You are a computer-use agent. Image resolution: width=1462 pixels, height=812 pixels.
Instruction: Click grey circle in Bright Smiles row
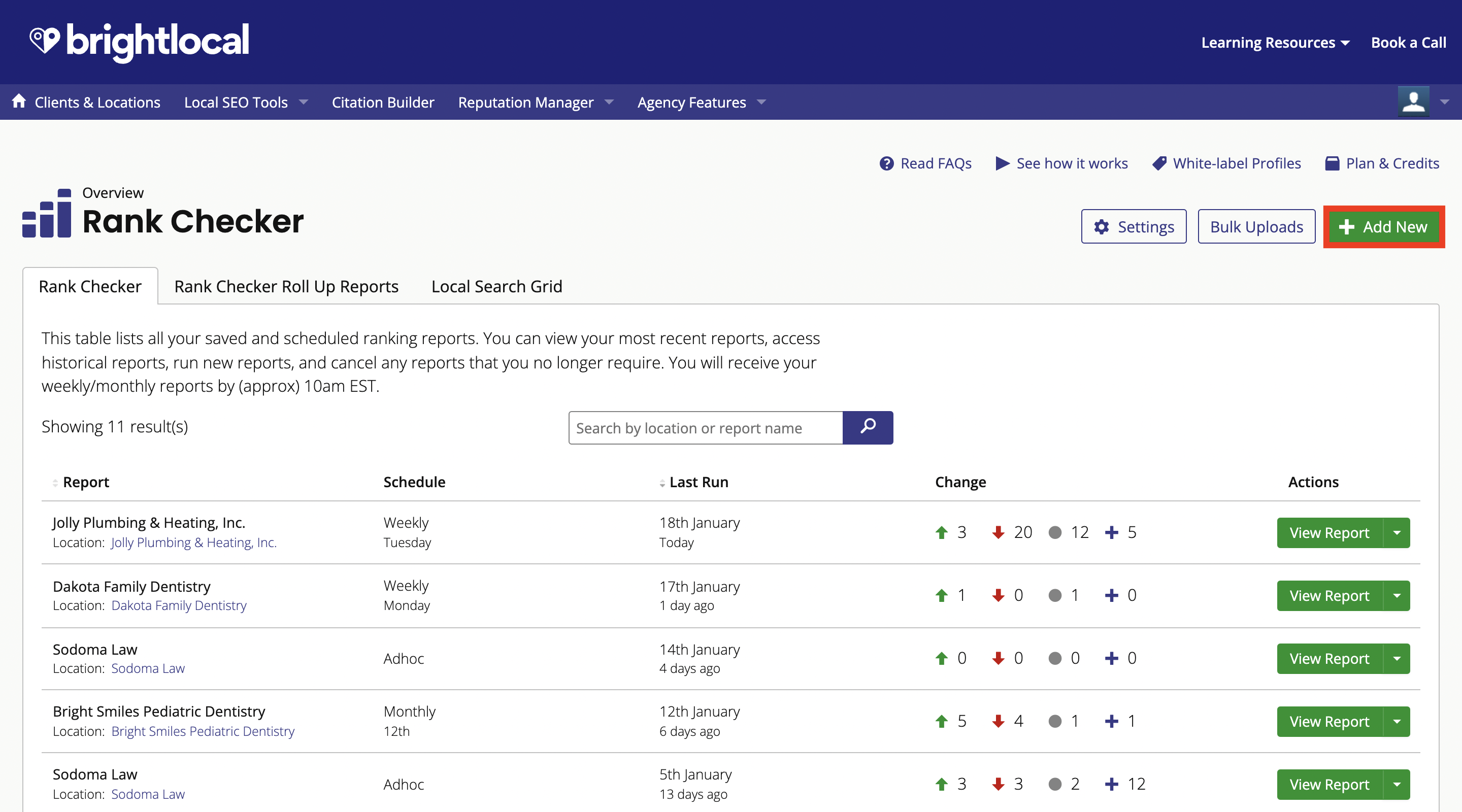[x=1055, y=721]
